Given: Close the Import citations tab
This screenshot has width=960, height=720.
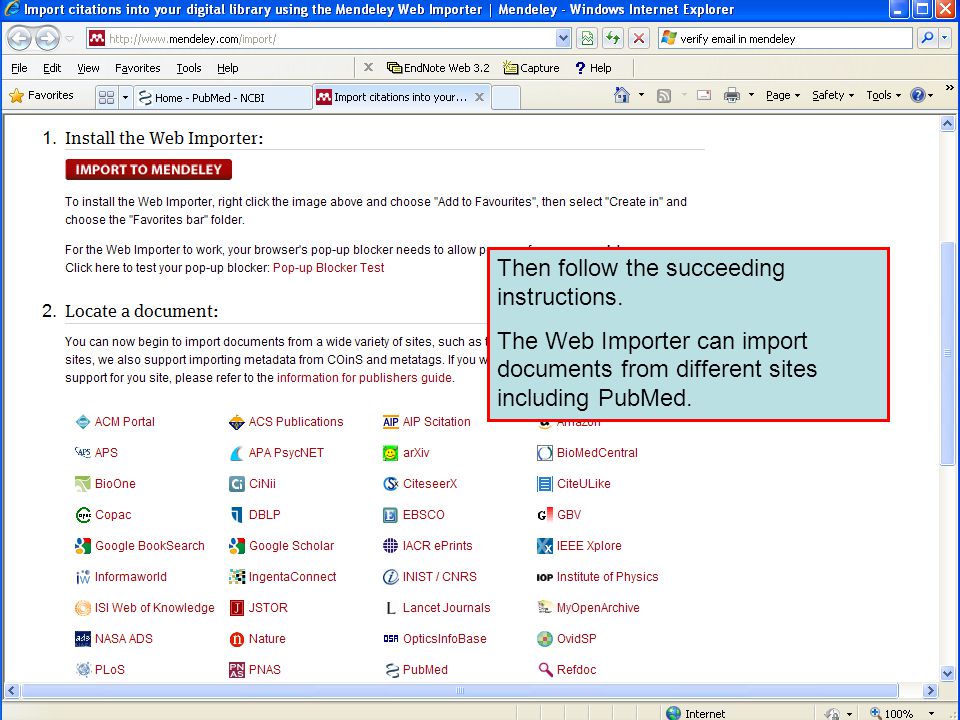Looking at the screenshot, I should pyautogui.click(x=479, y=97).
